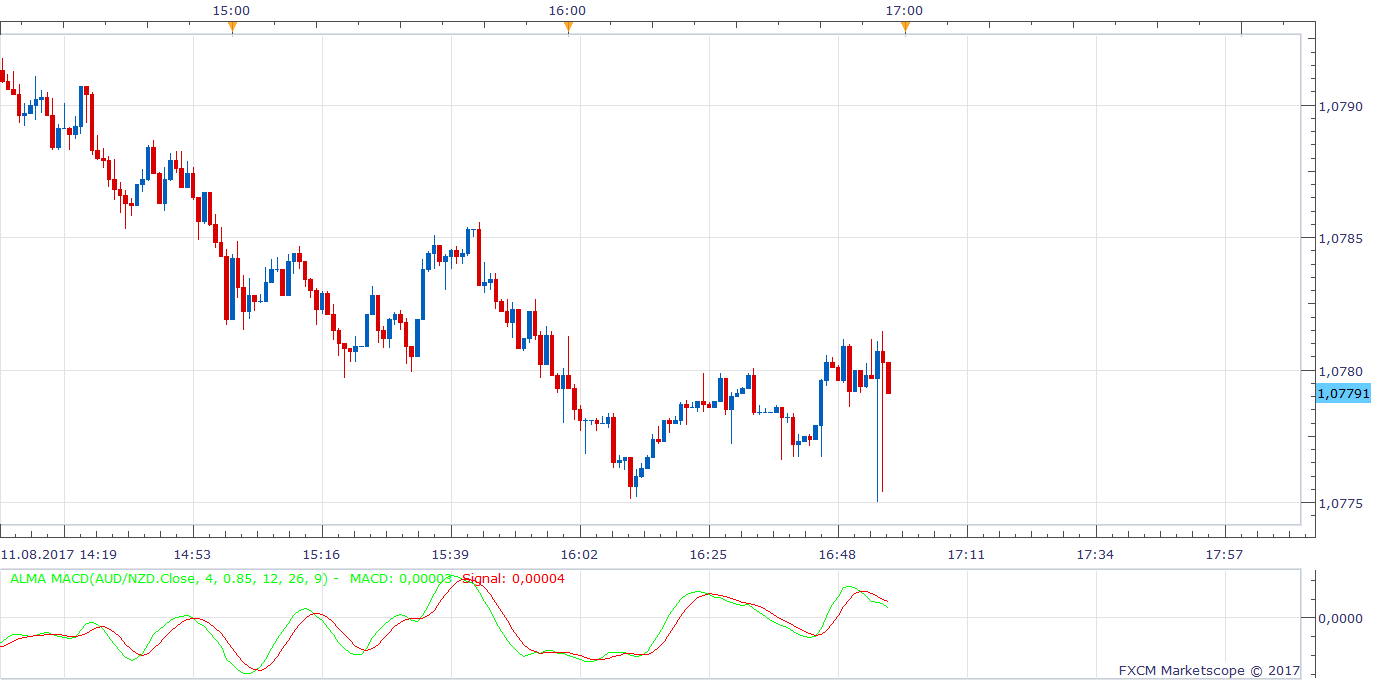Click the red Signal: 0,00004 value
The width and height of the screenshot is (1381, 680).
point(513,578)
